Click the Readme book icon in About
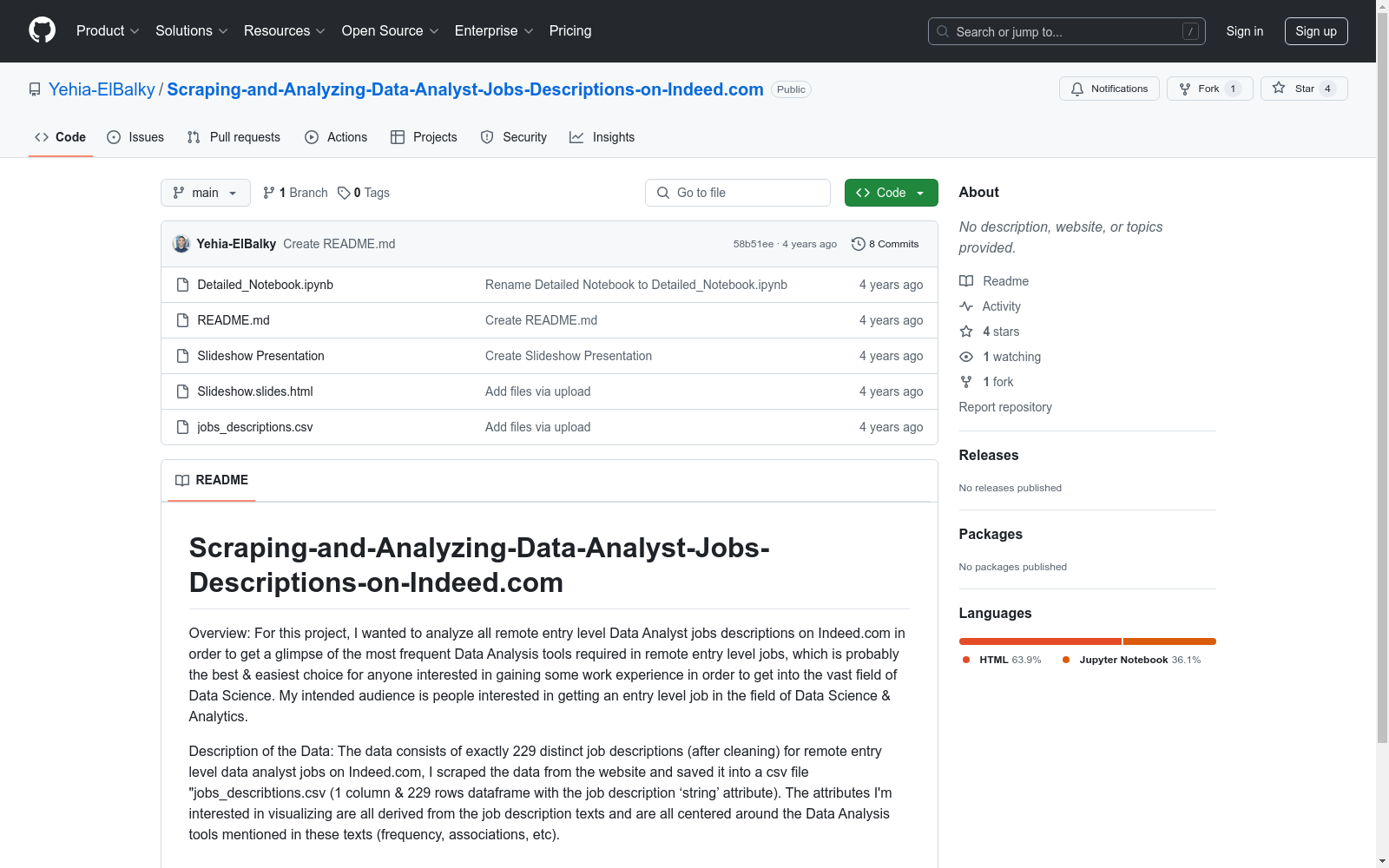 click(x=966, y=281)
